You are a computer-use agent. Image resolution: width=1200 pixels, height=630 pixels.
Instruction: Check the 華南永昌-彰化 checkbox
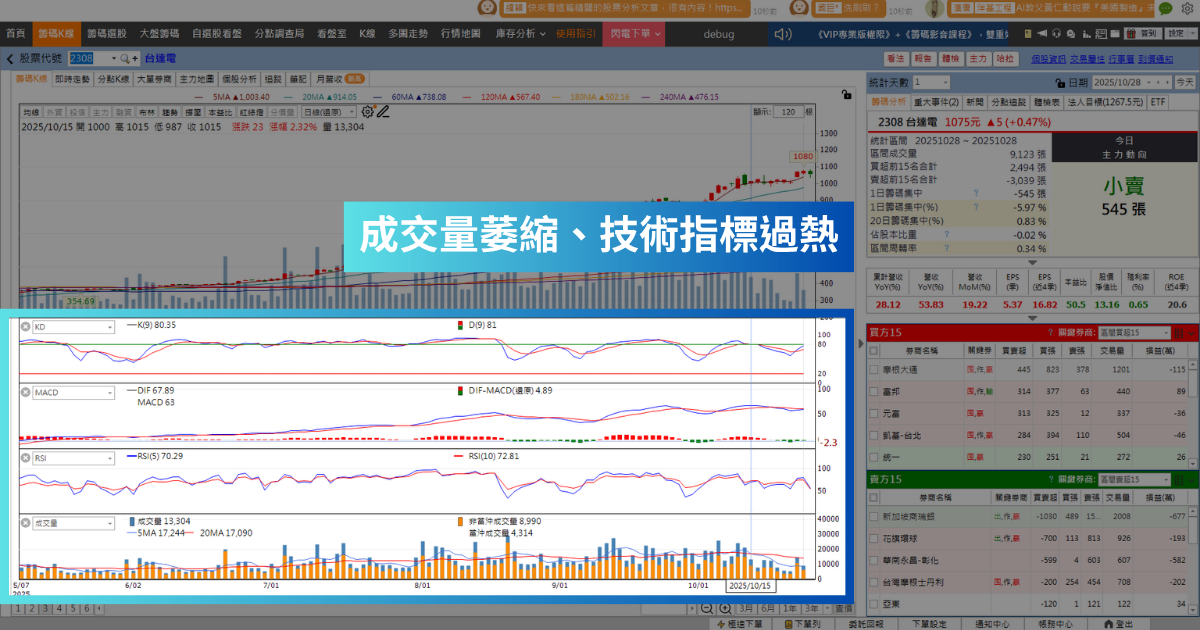coord(874,560)
